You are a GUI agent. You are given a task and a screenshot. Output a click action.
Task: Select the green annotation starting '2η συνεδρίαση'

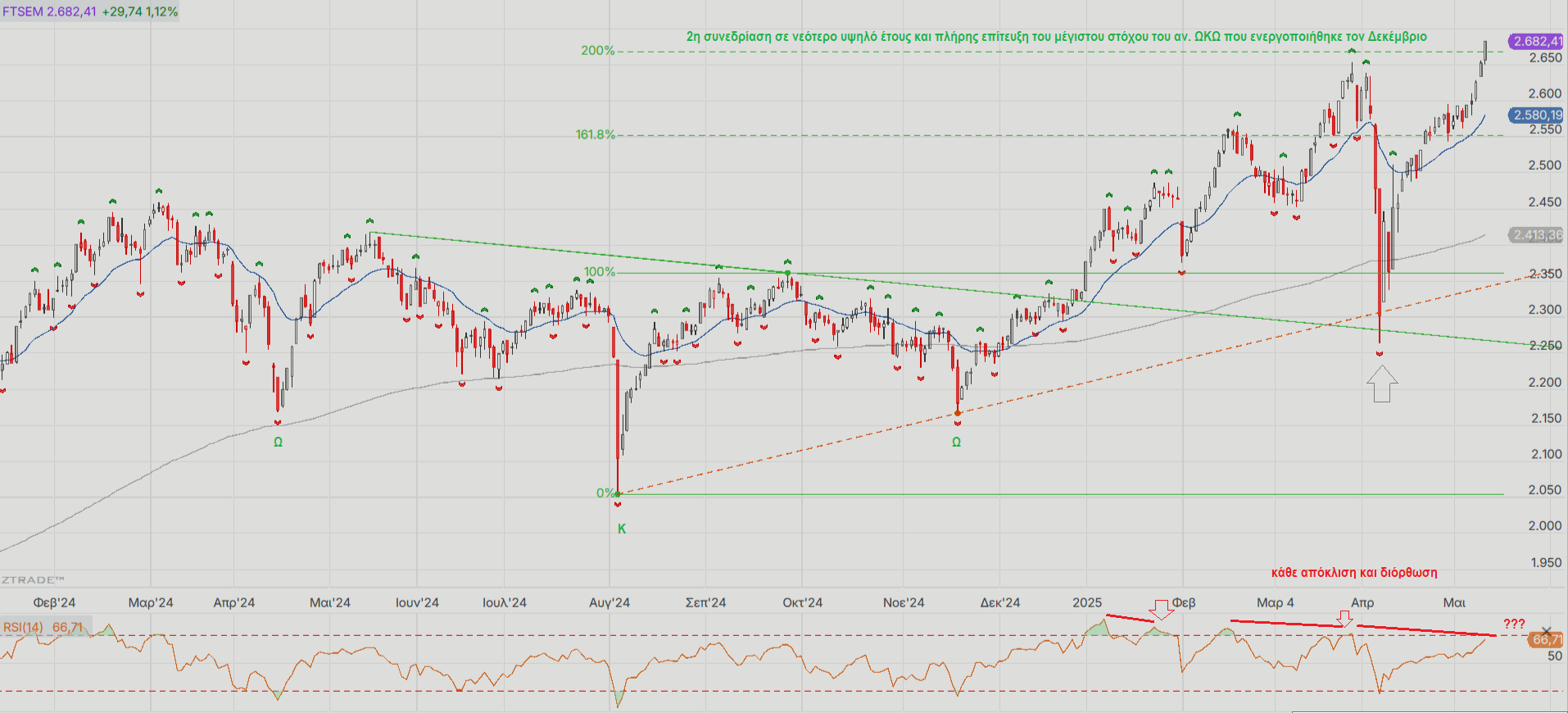coord(1057,37)
